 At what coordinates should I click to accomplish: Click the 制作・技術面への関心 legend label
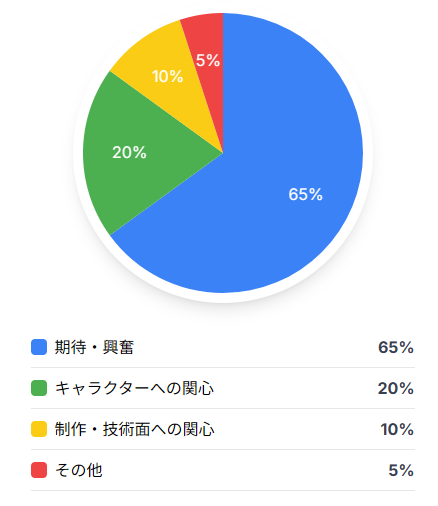[134, 429]
